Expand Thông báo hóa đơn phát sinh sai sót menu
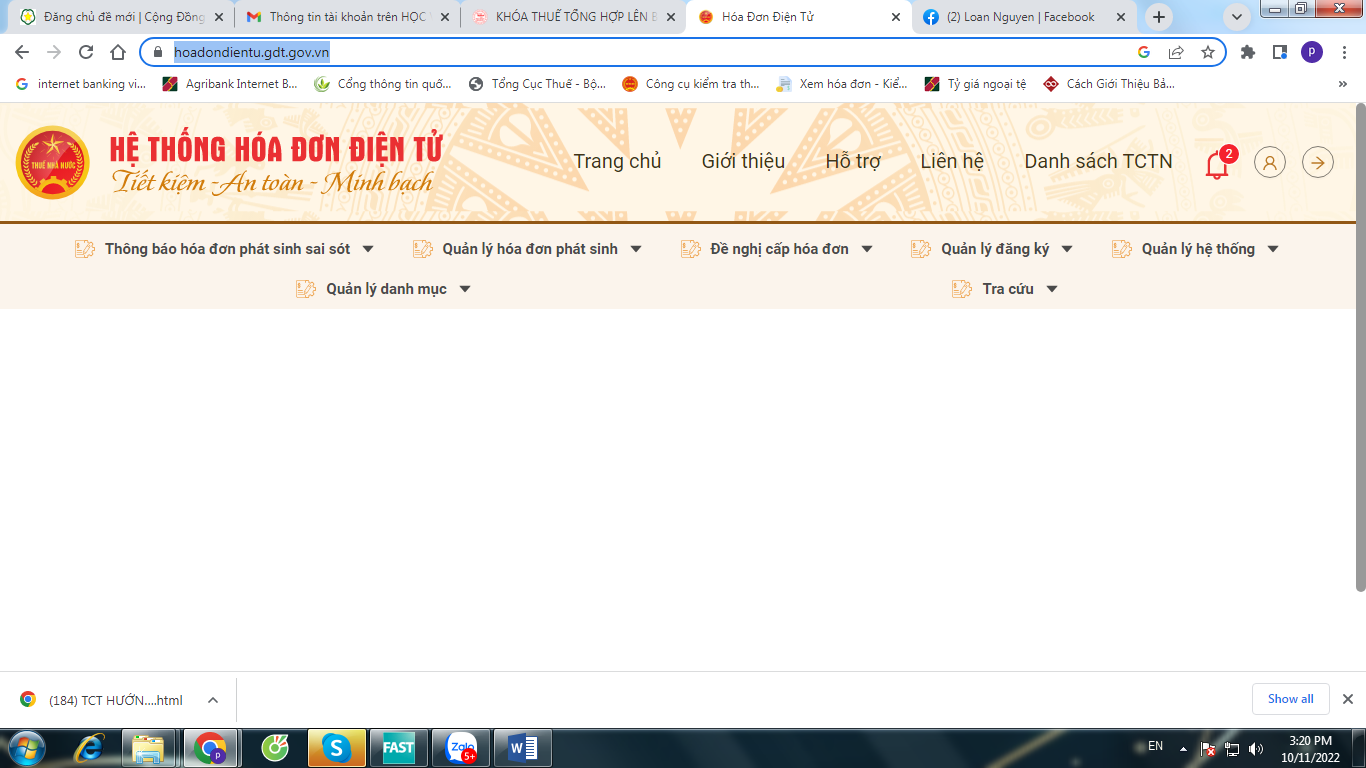1366x768 pixels. coord(226,249)
